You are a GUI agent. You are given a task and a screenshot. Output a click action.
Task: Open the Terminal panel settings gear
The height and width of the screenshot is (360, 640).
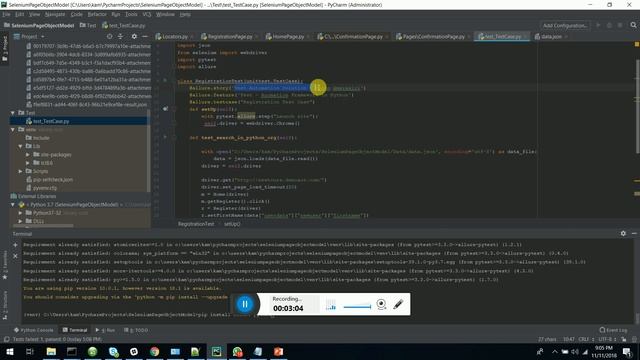pyautogui.click(x=623, y=233)
